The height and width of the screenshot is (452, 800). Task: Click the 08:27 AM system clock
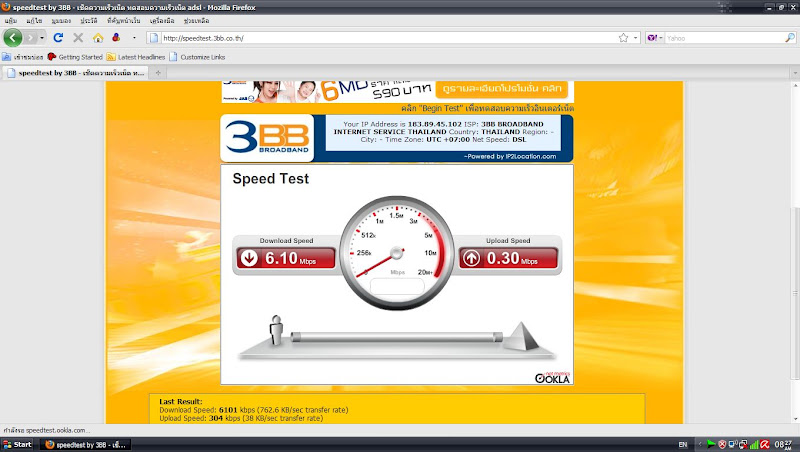[783, 445]
